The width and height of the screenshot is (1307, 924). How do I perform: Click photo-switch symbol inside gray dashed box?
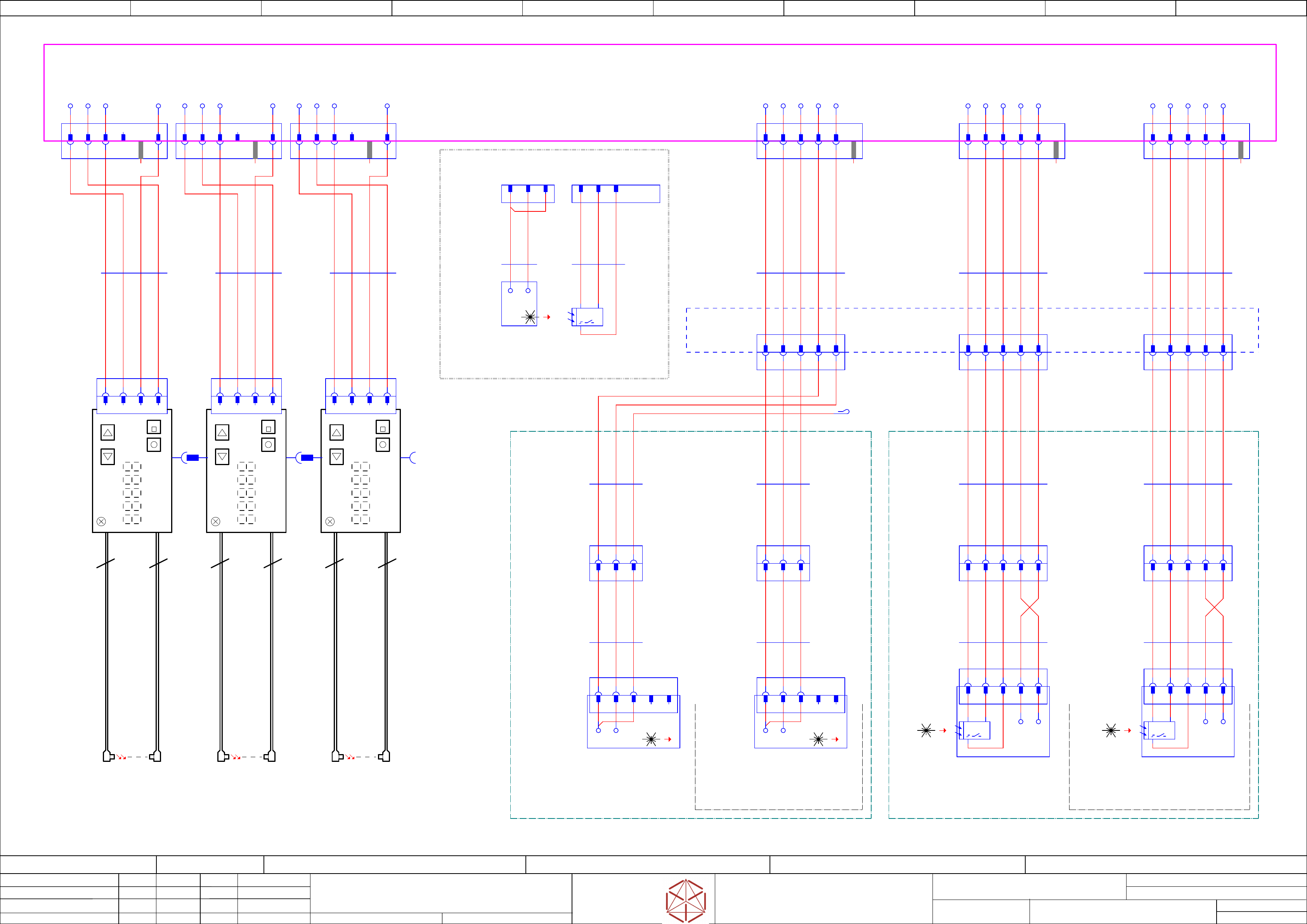click(x=588, y=317)
